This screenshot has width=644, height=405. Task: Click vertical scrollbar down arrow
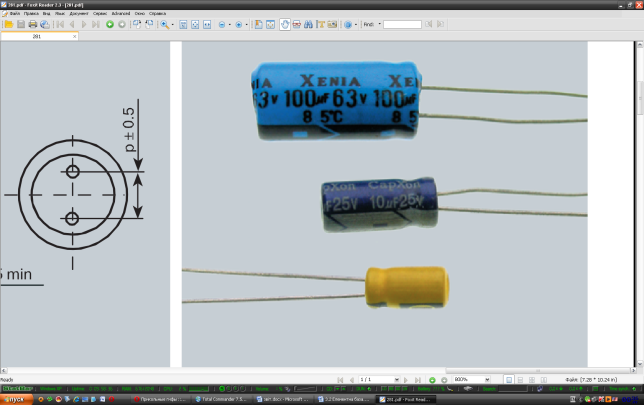639,364
